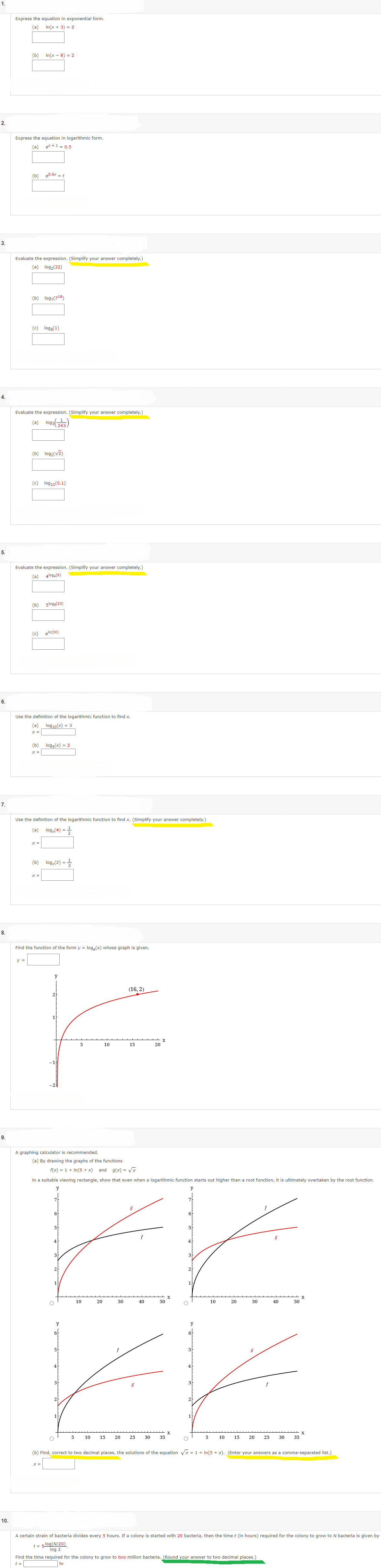
Task: Click the t = field with hr unit
Action: pyautogui.click(x=41, y=1564)
